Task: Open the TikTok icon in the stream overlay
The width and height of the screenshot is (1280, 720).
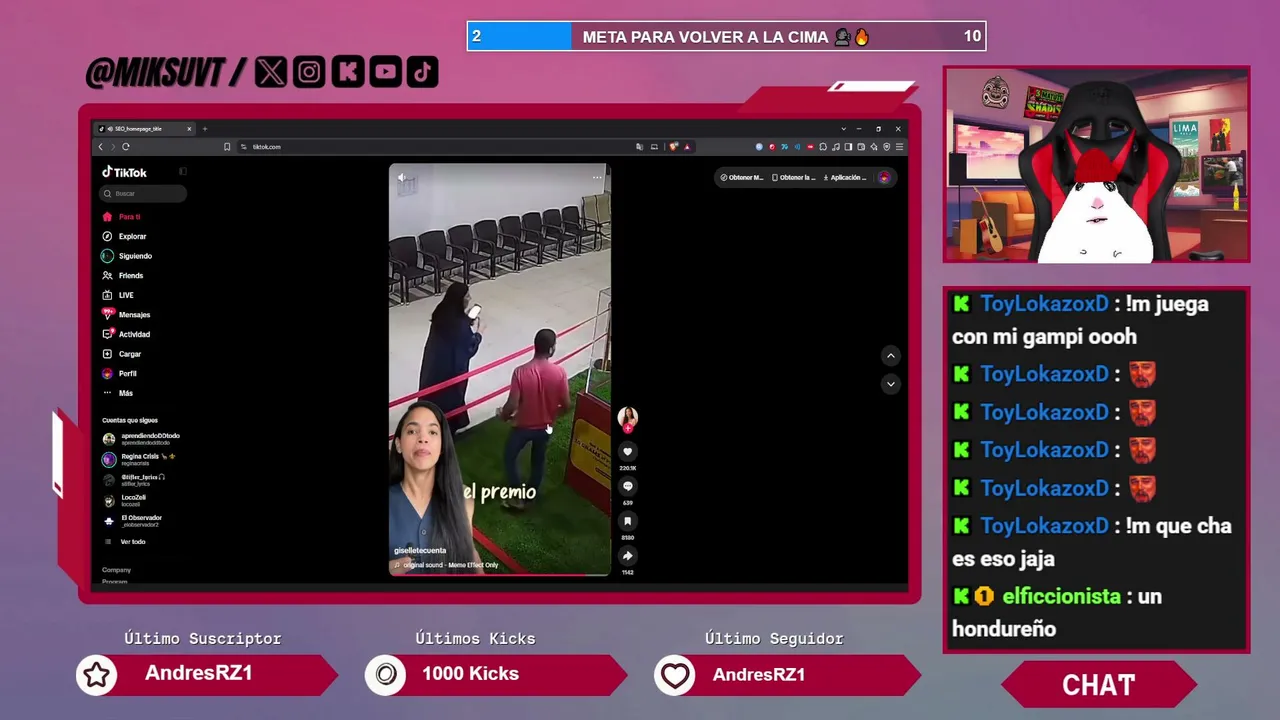Action: [422, 72]
